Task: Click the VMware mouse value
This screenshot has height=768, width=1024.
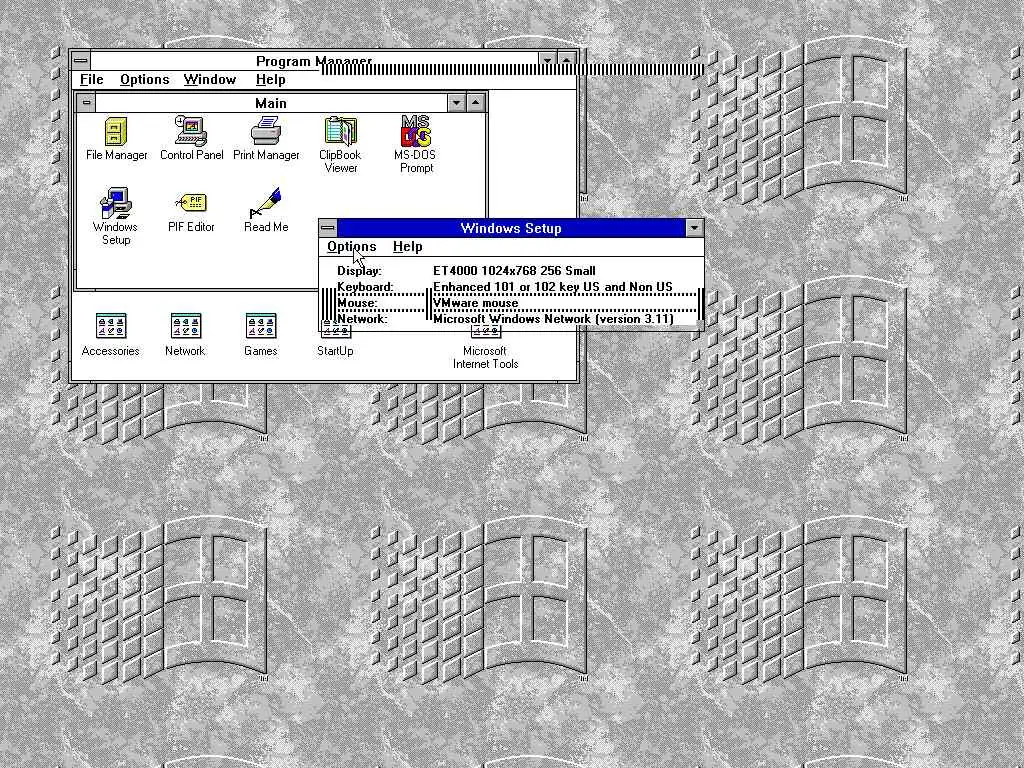Action: tap(475, 303)
